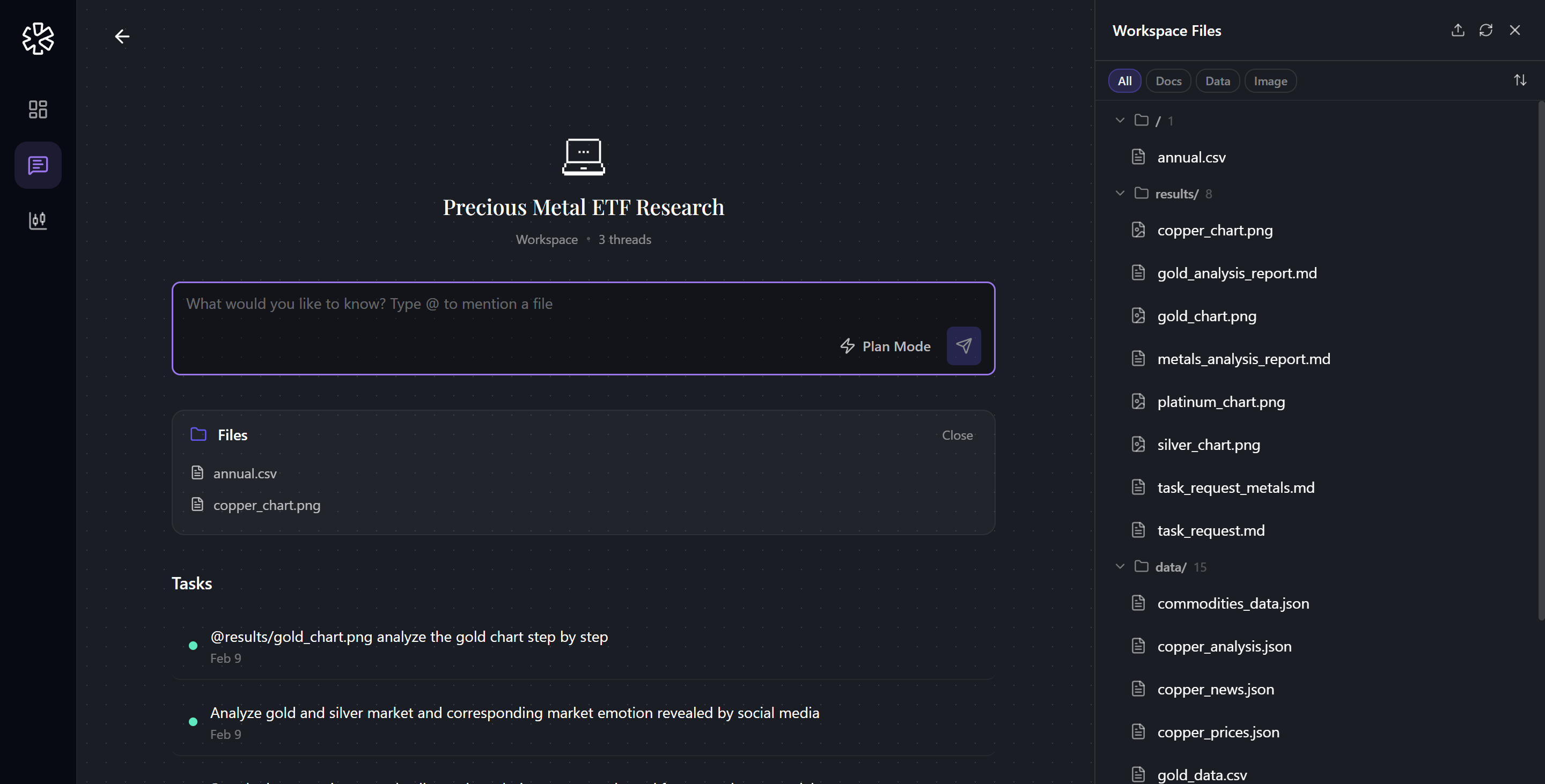This screenshot has height=784, width=1545.
Task: Collapse the results/ folder
Action: pyautogui.click(x=1119, y=193)
